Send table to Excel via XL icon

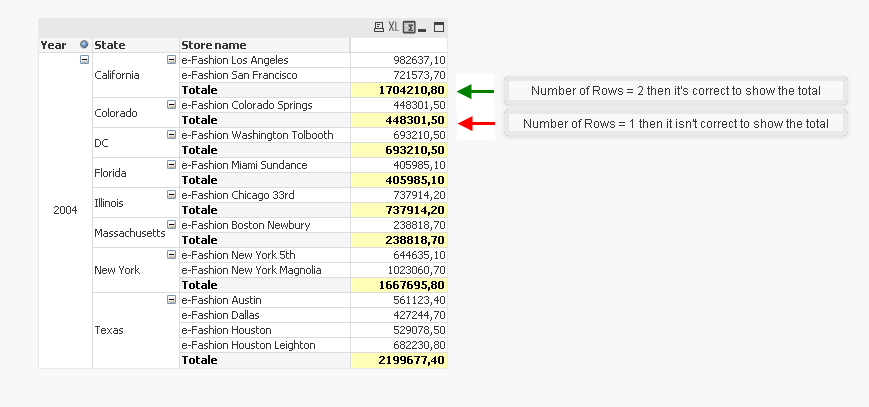coord(393,27)
